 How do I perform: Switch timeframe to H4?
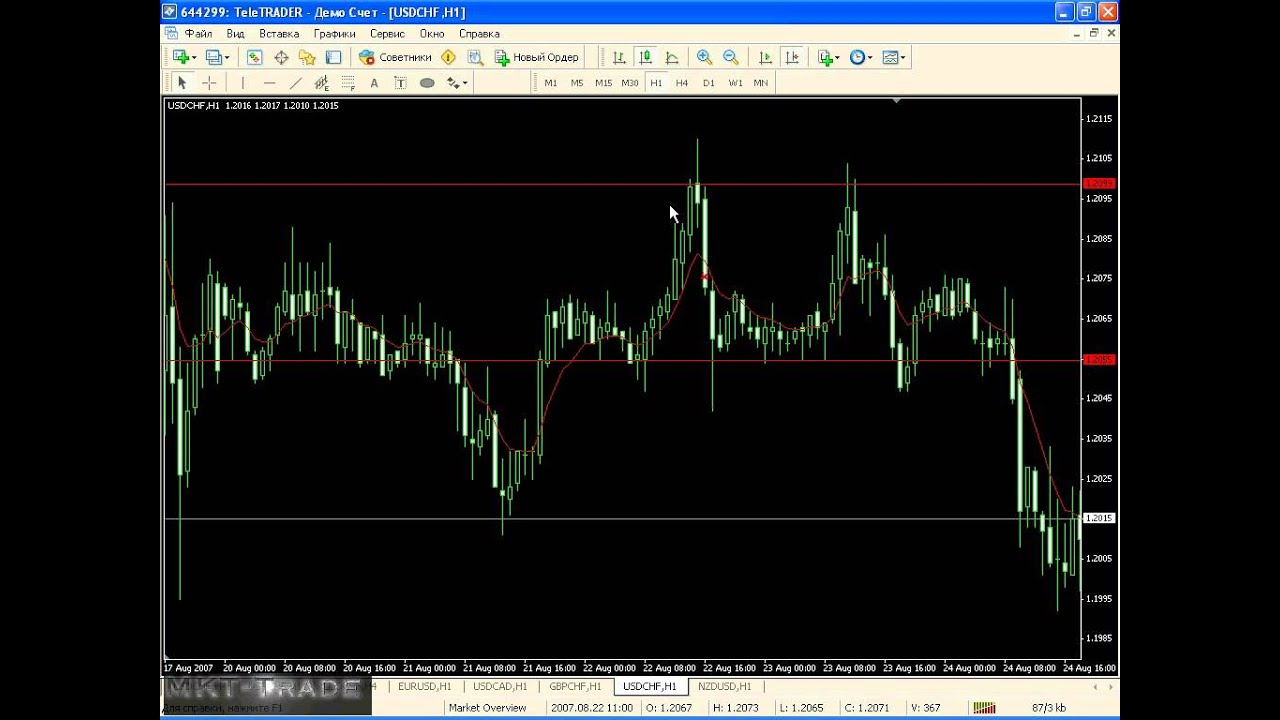click(x=682, y=83)
